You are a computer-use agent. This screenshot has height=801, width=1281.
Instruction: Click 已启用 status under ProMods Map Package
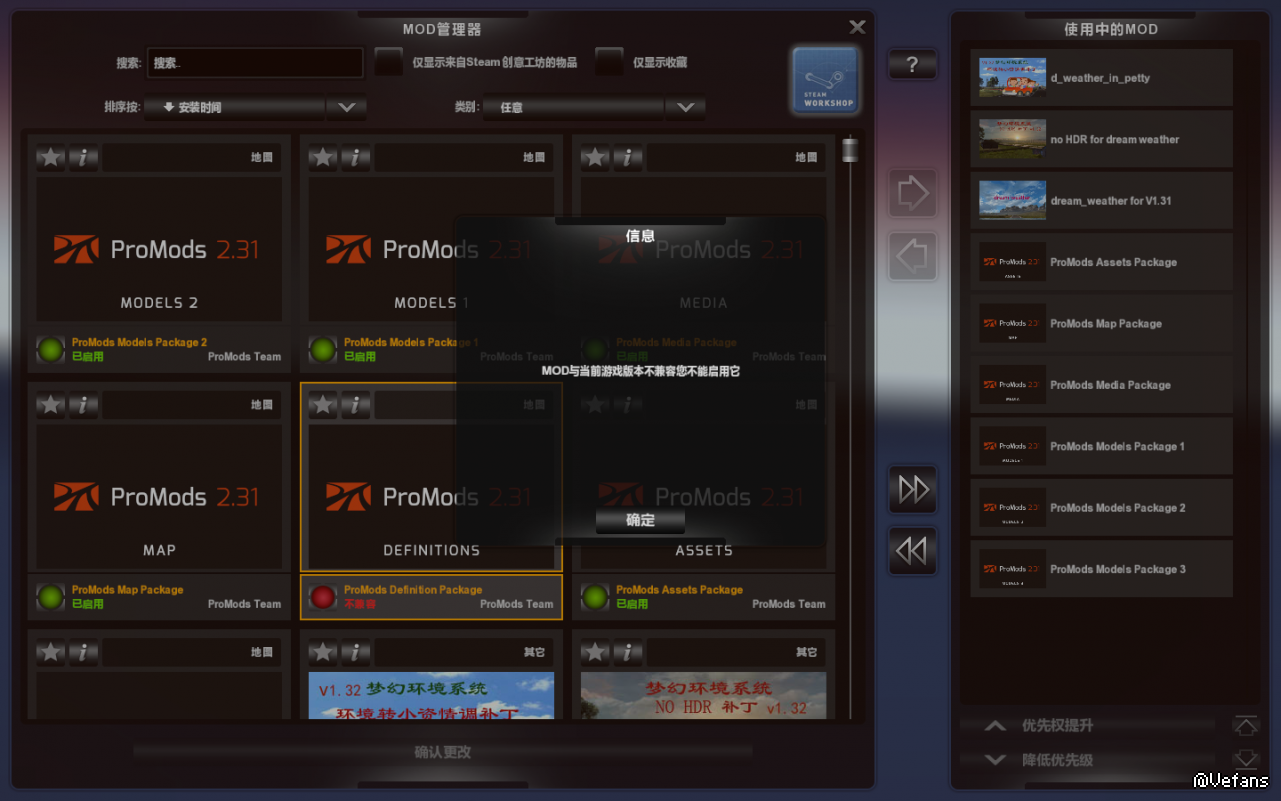point(88,604)
